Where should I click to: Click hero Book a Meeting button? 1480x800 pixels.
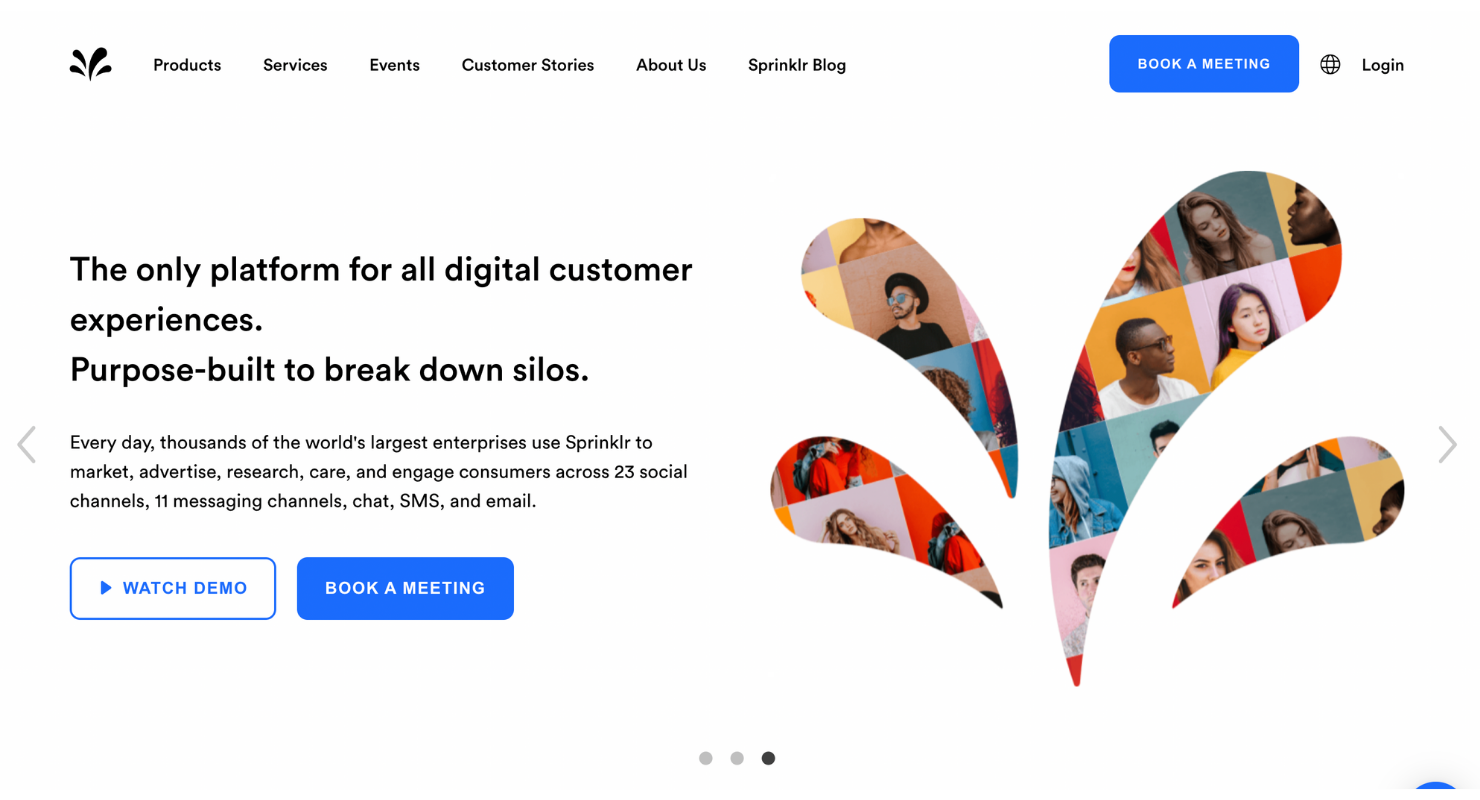click(x=405, y=588)
